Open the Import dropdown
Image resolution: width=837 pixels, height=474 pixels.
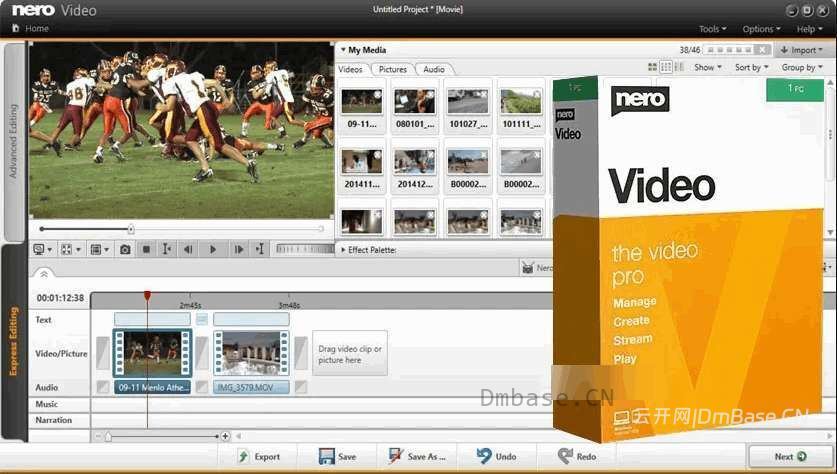[801, 50]
